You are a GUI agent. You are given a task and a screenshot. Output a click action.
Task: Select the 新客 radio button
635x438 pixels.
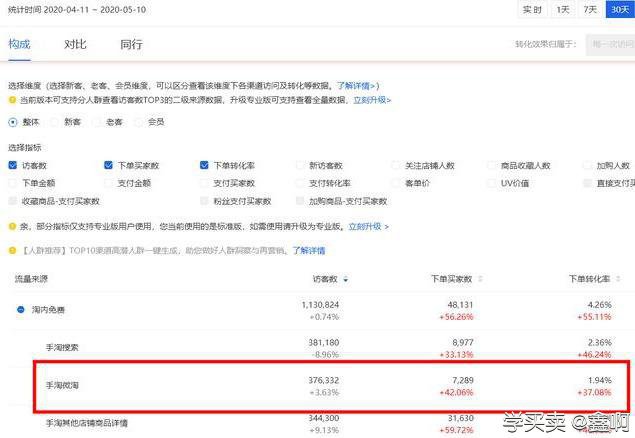coord(54,122)
